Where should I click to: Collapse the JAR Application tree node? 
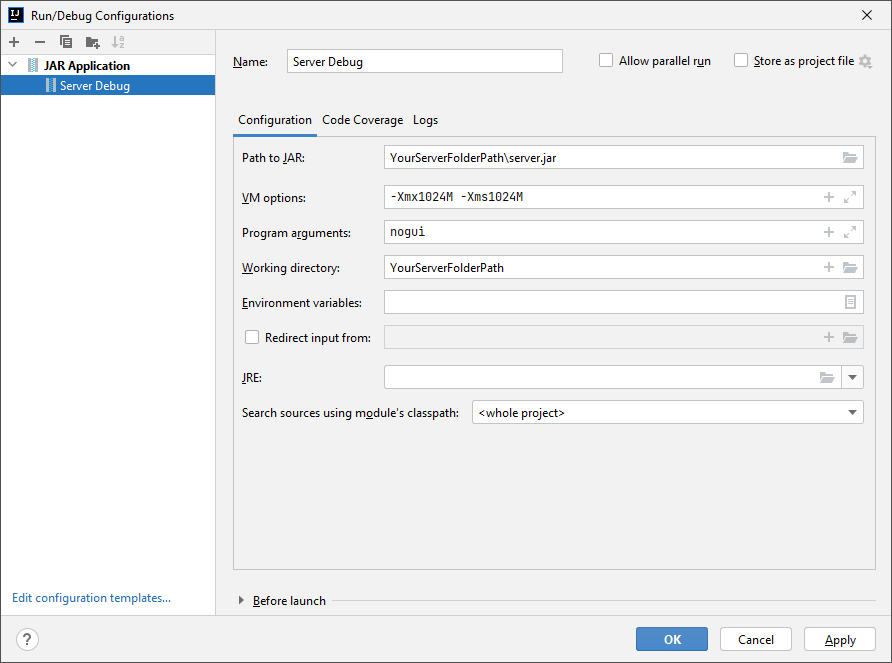[13, 65]
